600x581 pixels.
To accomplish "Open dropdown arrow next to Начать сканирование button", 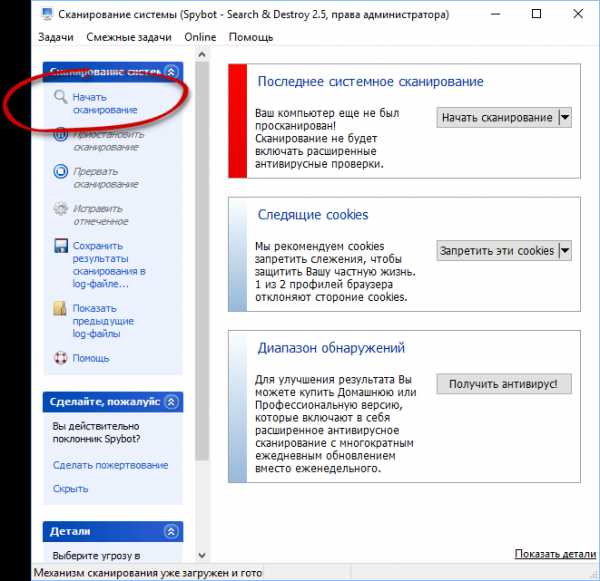I will (565, 117).
